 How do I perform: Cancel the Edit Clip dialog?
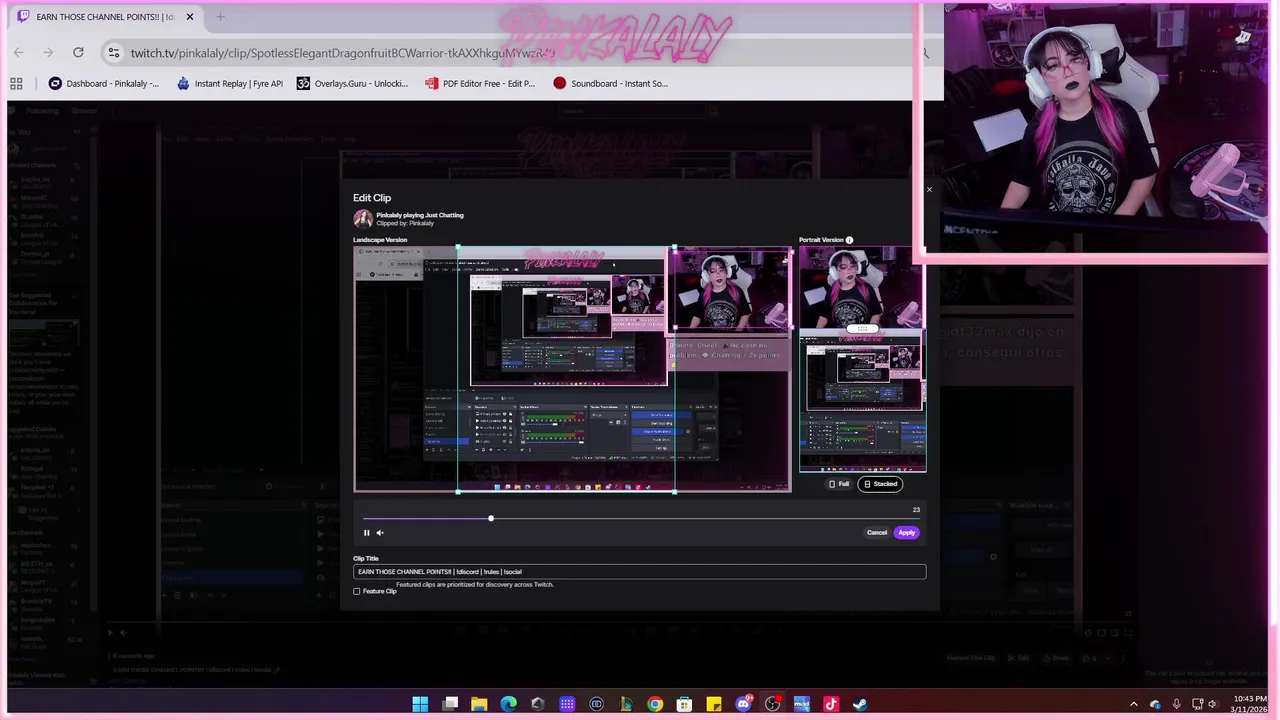[877, 533]
